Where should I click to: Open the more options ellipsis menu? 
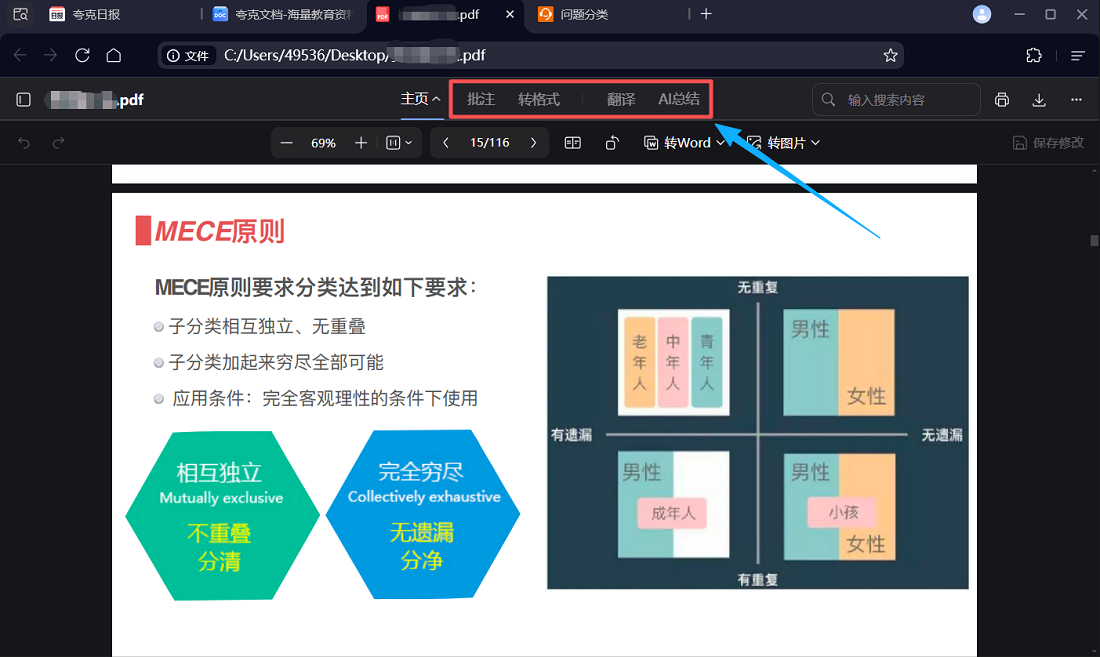tap(1076, 100)
